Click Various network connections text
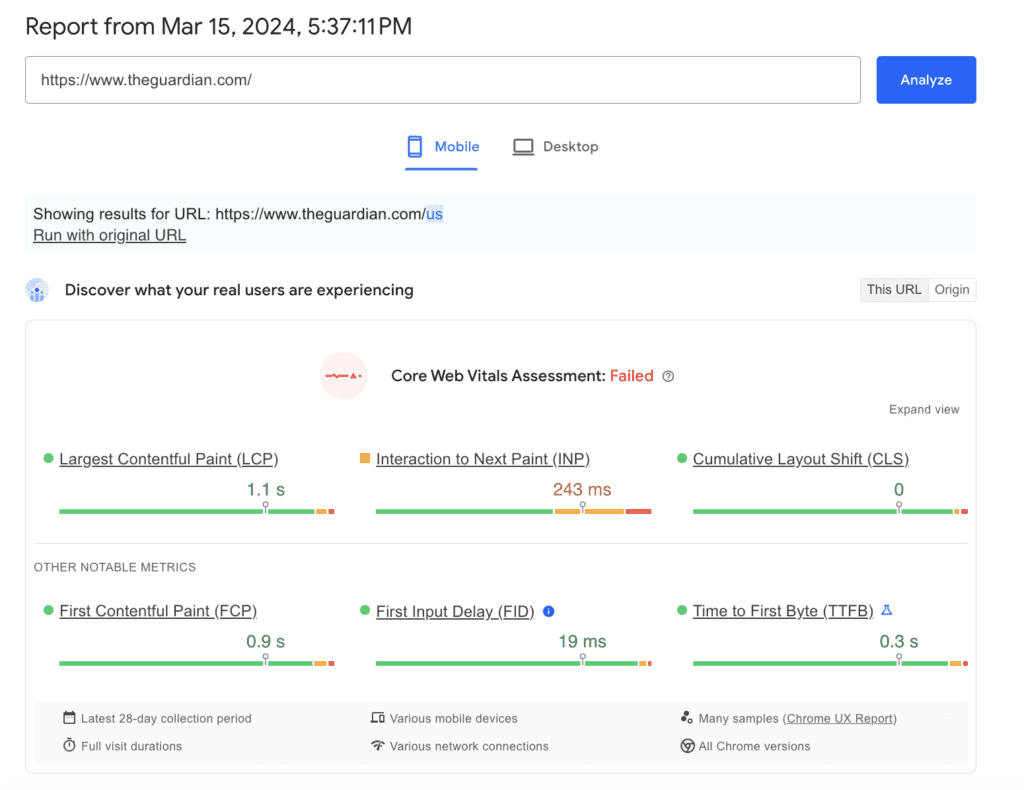The image size is (1024, 790). pos(469,746)
